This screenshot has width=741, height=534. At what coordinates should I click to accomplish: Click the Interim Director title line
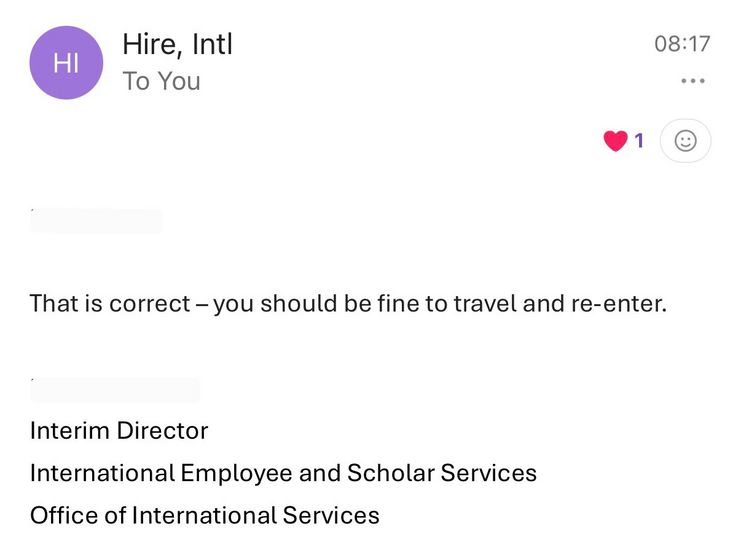pos(119,431)
